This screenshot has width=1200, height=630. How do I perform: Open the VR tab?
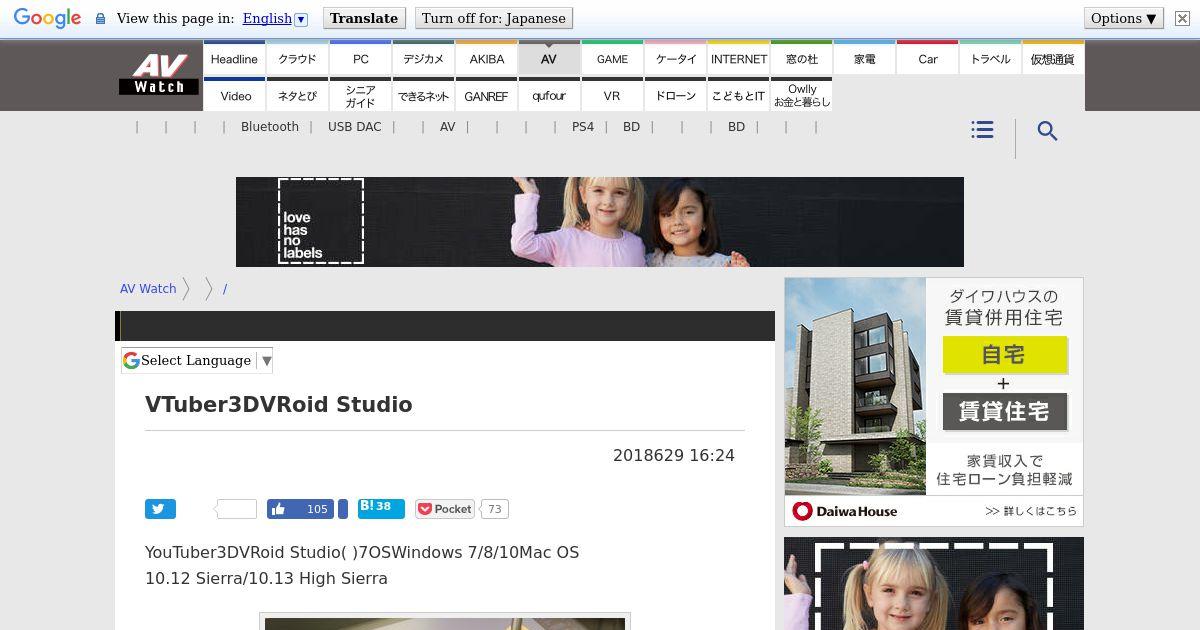[612, 95]
